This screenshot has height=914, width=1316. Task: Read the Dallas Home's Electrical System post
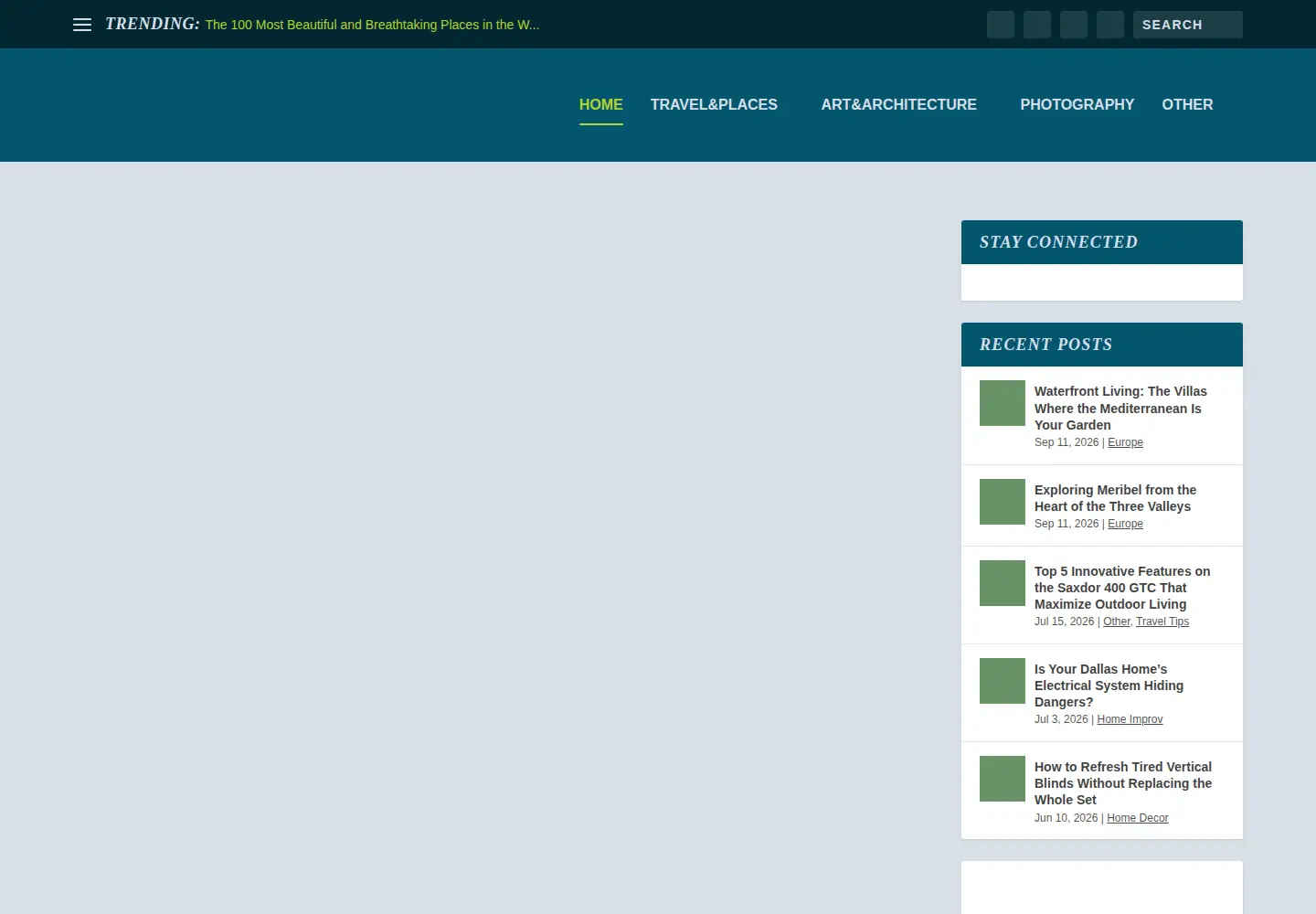point(1109,685)
